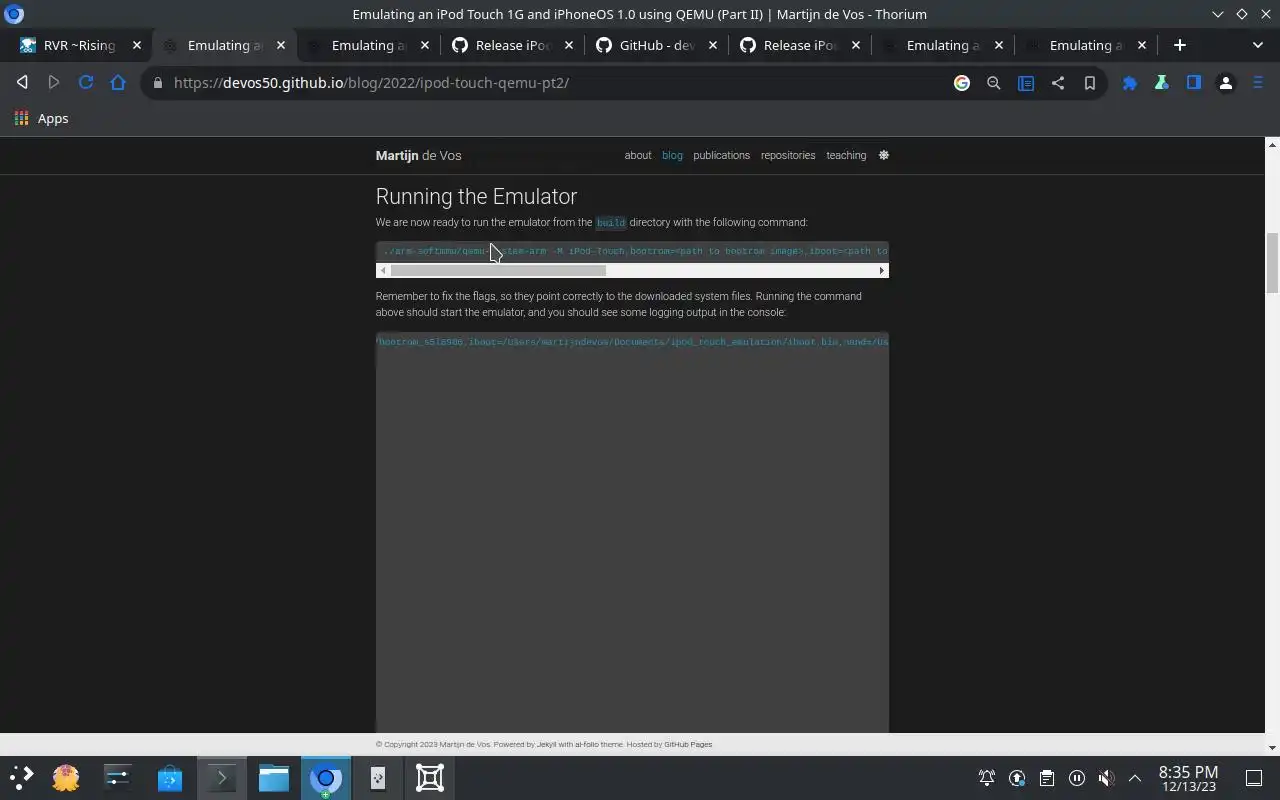Open the notifications bell in system tray
The image size is (1280, 800).
(x=987, y=778)
